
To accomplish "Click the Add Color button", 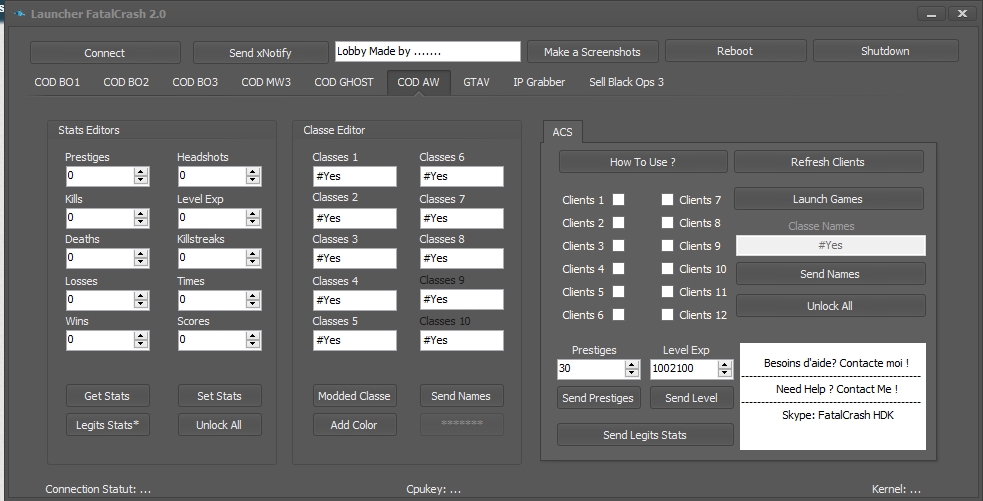I will pyautogui.click(x=354, y=425).
